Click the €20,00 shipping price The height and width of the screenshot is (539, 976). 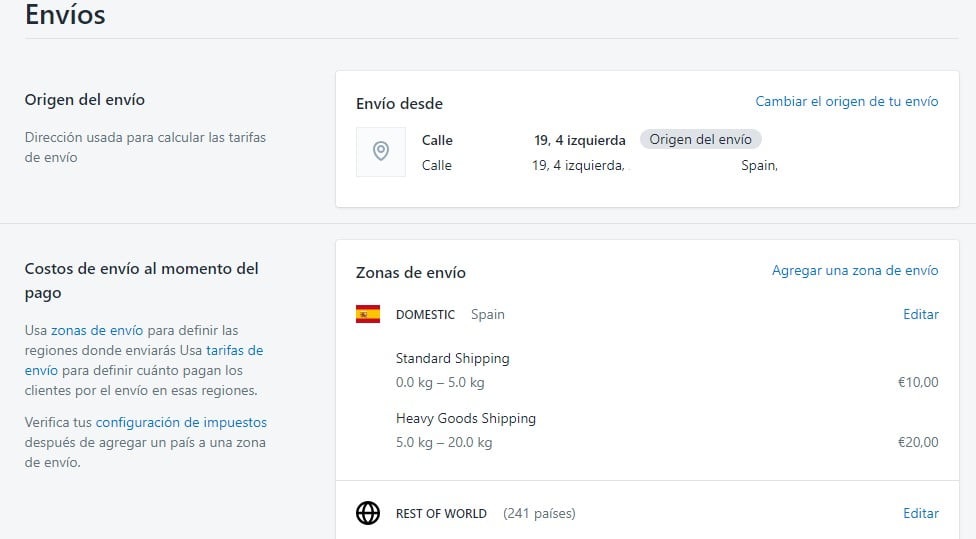pyautogui.click(x=918, y=442)
